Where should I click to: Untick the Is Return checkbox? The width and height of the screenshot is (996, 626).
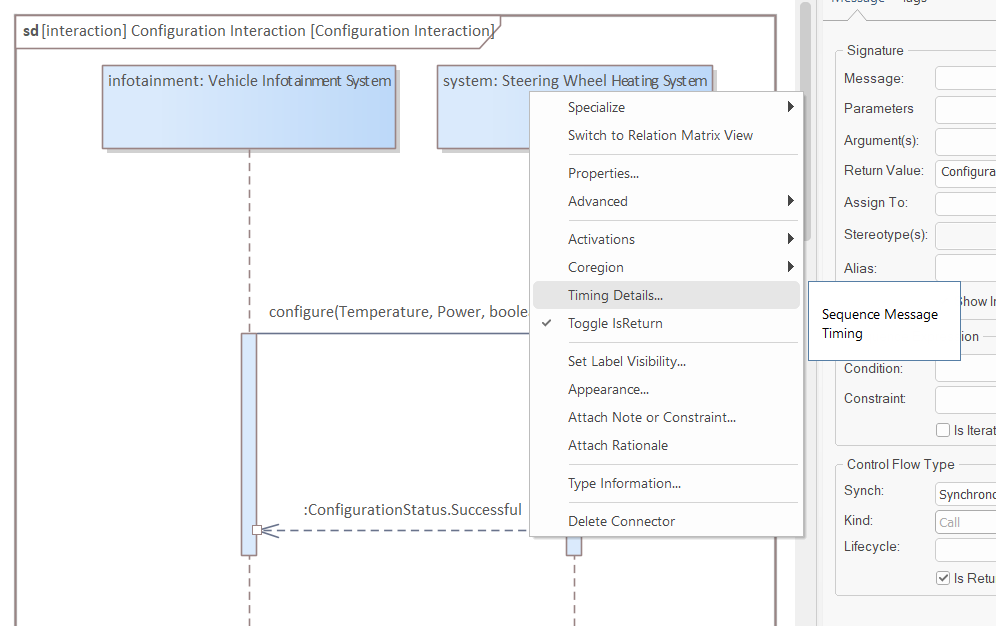point(943,578)
